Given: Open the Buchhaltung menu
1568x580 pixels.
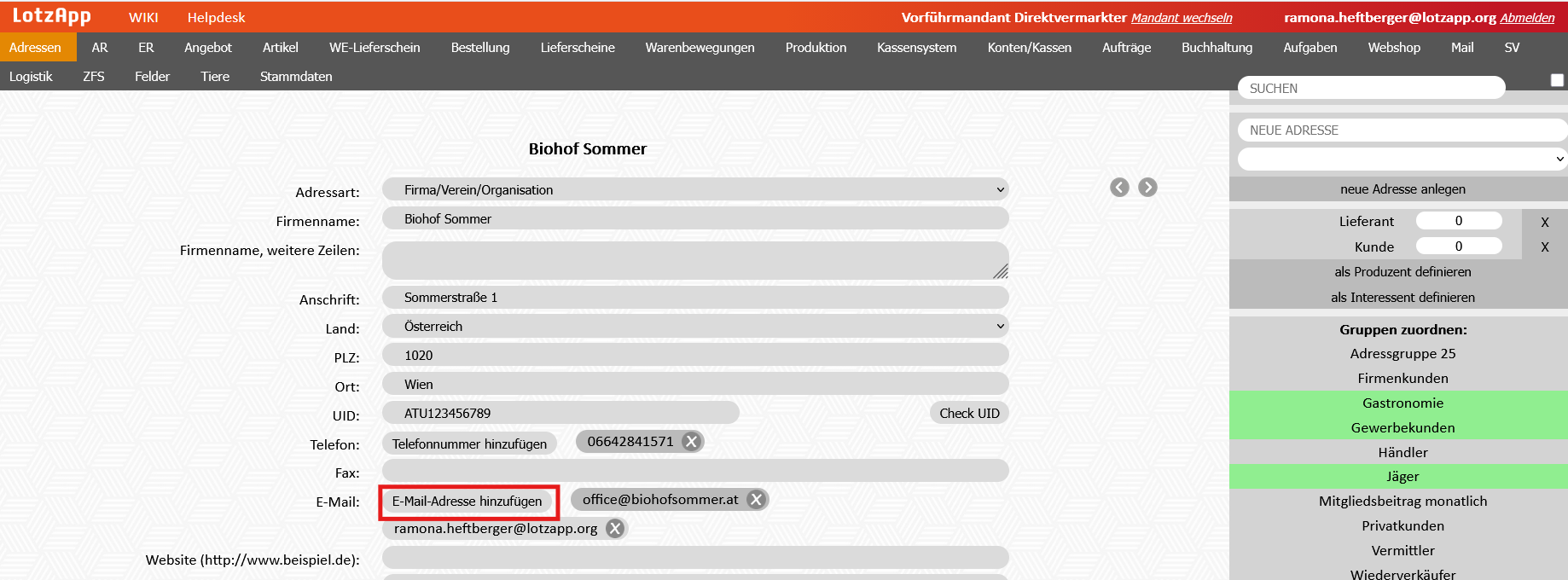Looking at the screenshot, I should click(x=1217, y=48).
